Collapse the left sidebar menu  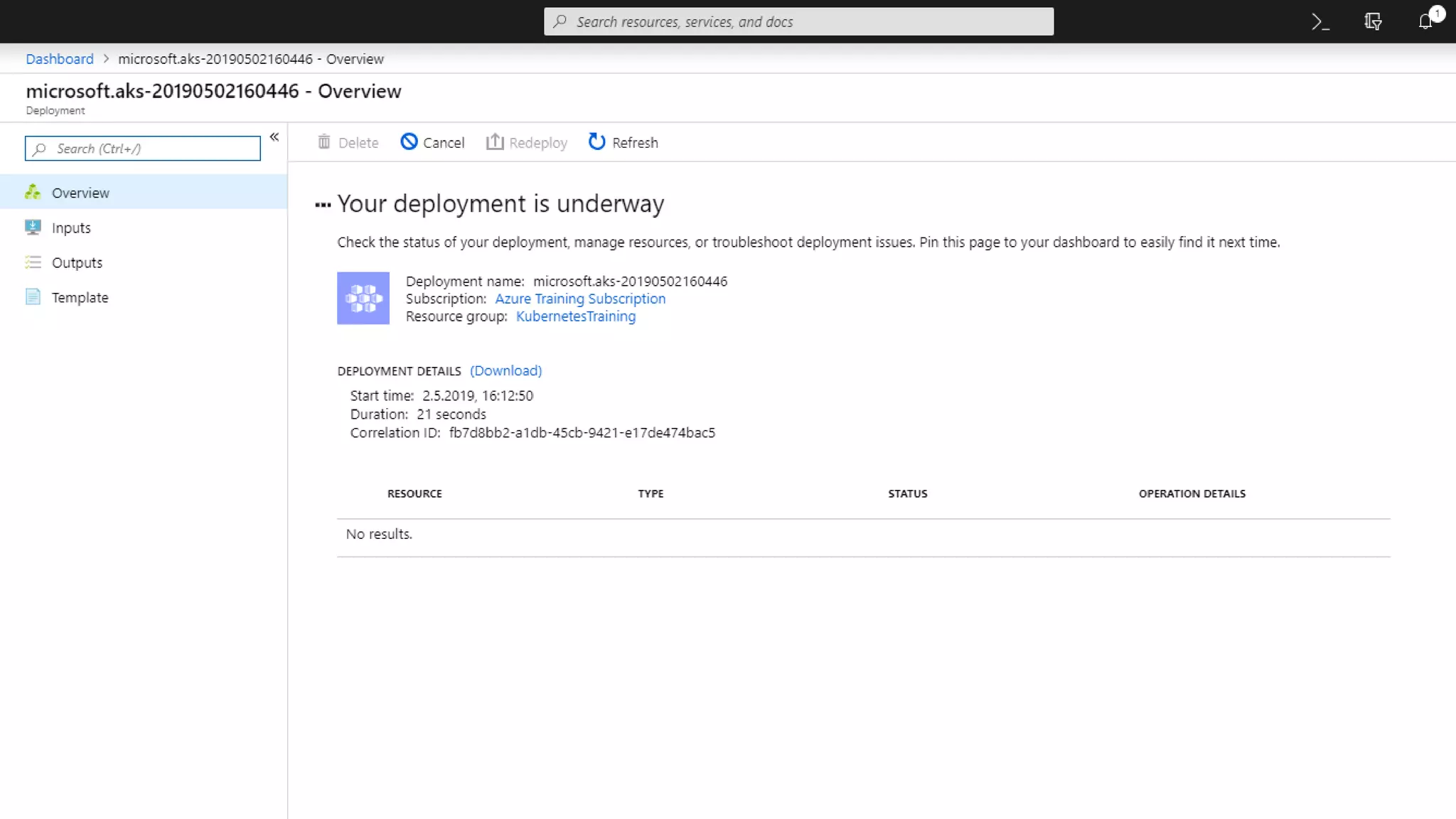[x=274, y=137]
